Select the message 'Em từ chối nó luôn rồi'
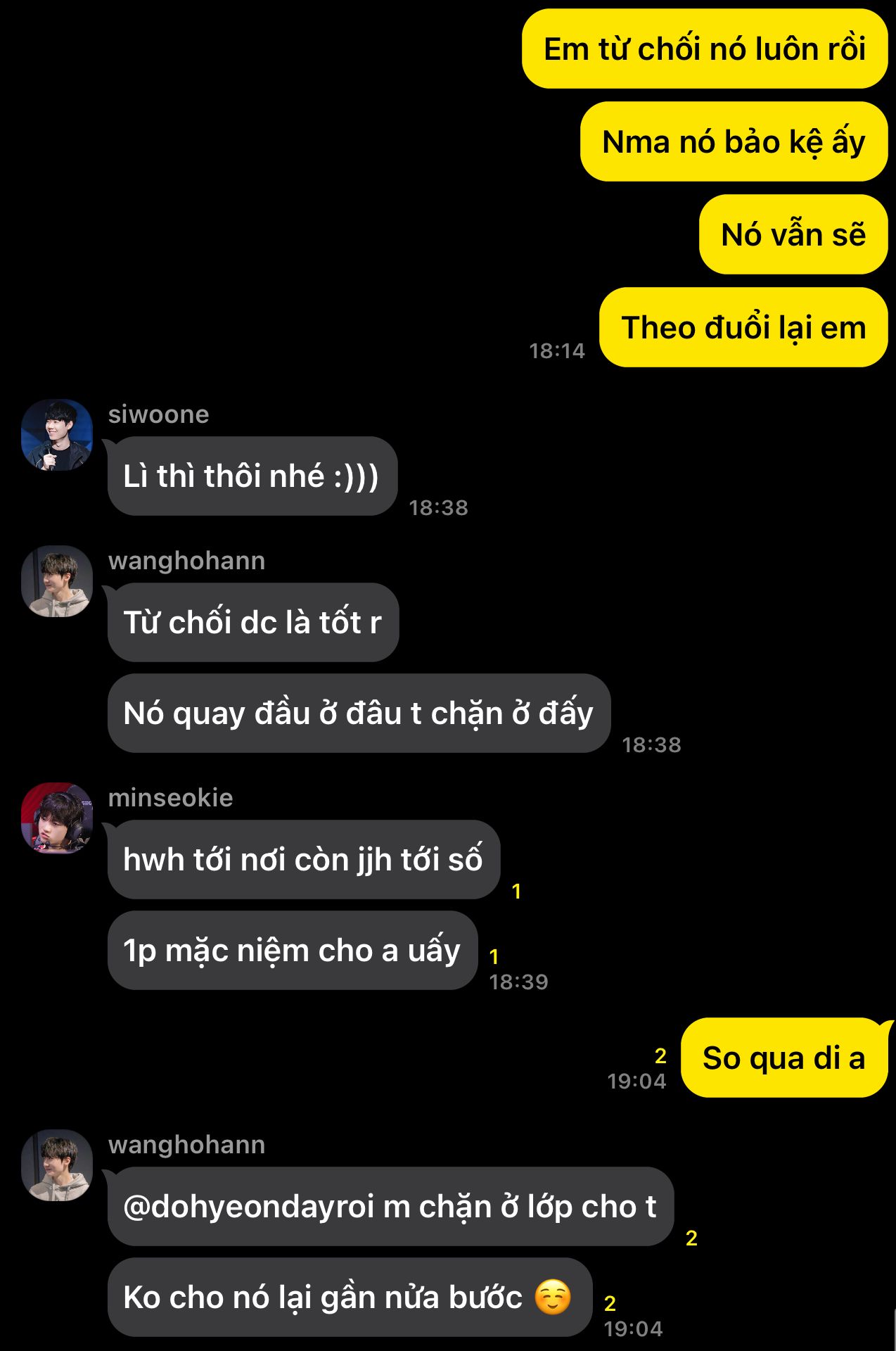The width and height of the screenshot is (896, 1351). point(705,49)
